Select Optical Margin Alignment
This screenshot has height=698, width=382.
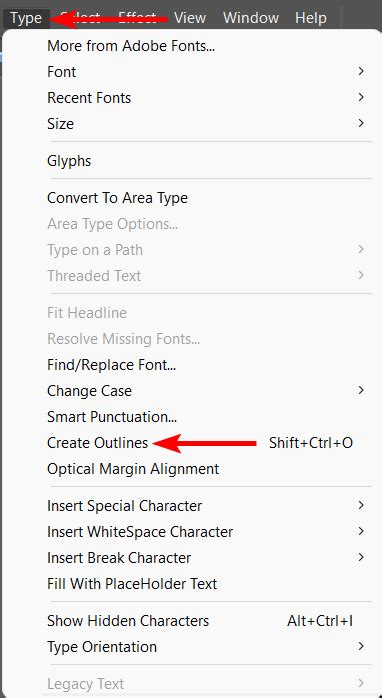pos(133,469)
